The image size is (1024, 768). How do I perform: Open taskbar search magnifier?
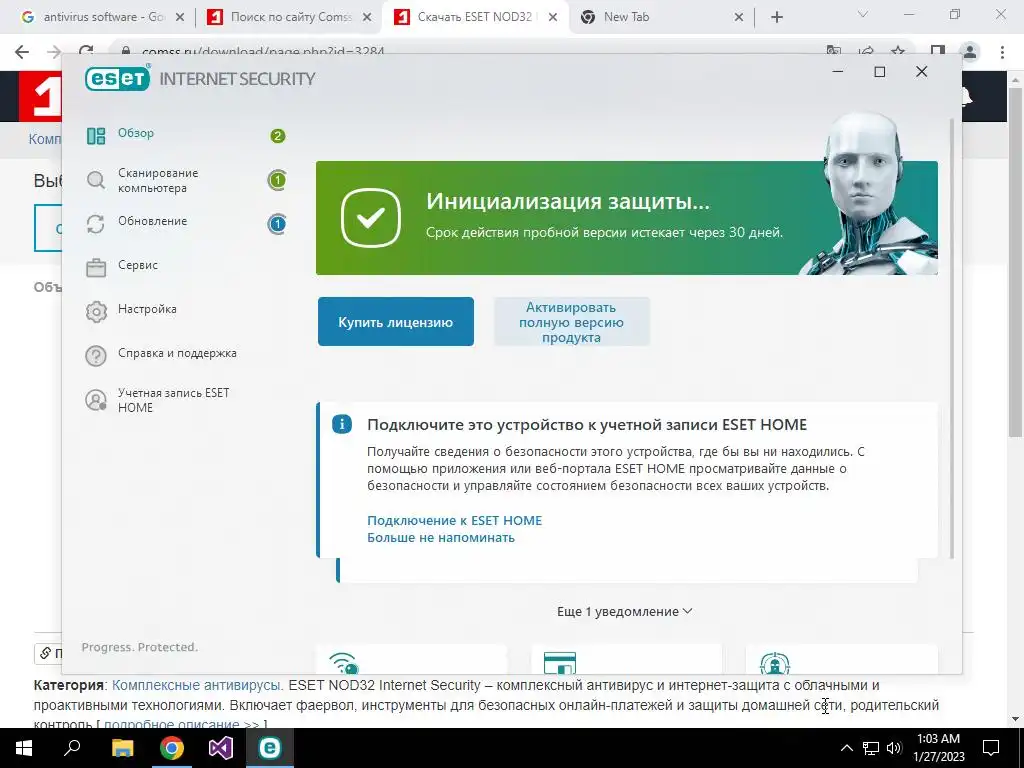(72, 748)
